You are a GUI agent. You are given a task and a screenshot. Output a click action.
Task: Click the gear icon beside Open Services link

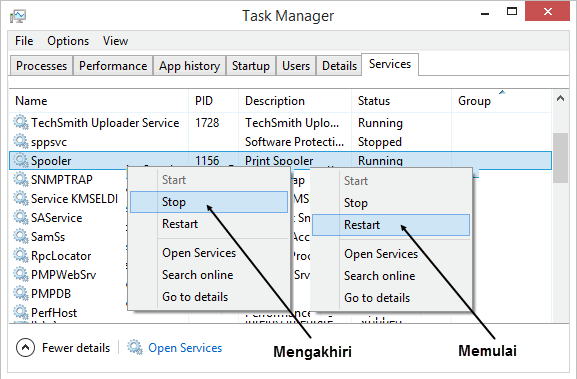pos(135,348)
